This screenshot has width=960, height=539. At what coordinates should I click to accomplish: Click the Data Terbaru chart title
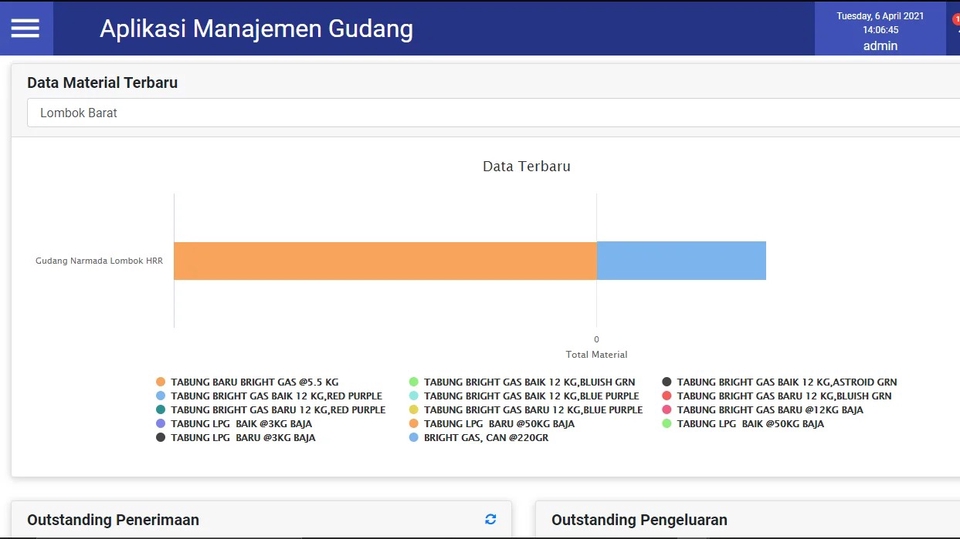point(527,166)
